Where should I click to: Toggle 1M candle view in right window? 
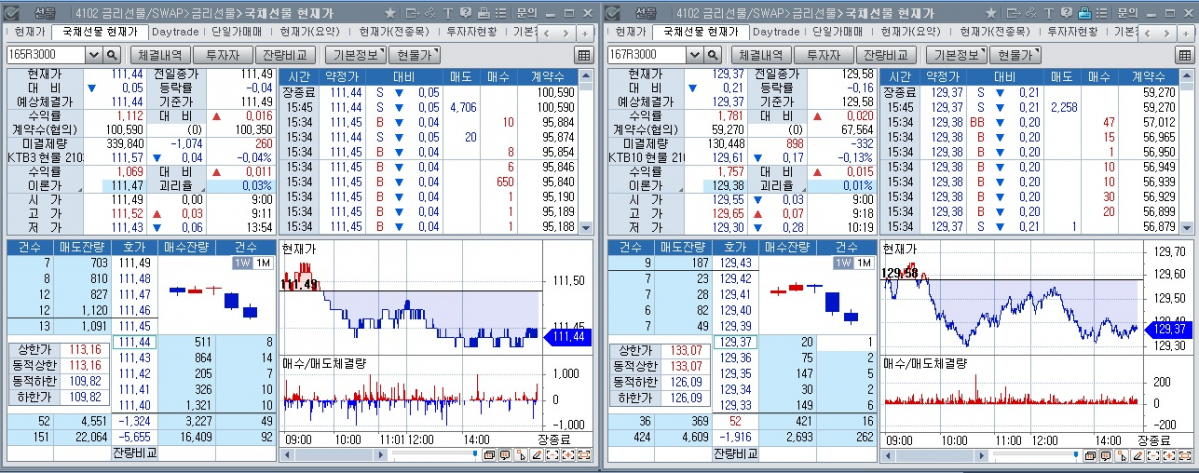tap(863, 263)
